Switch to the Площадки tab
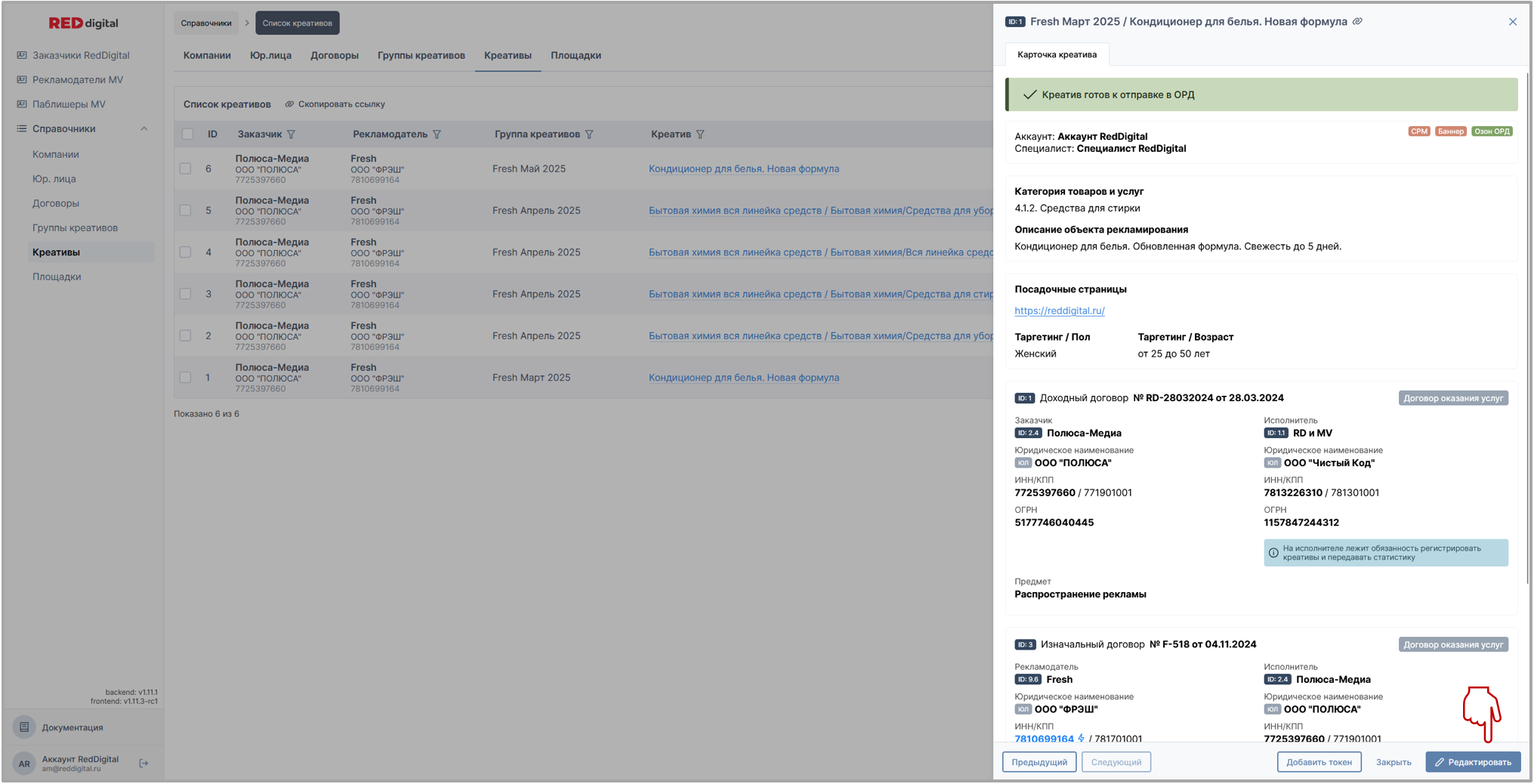 (576, 56)
